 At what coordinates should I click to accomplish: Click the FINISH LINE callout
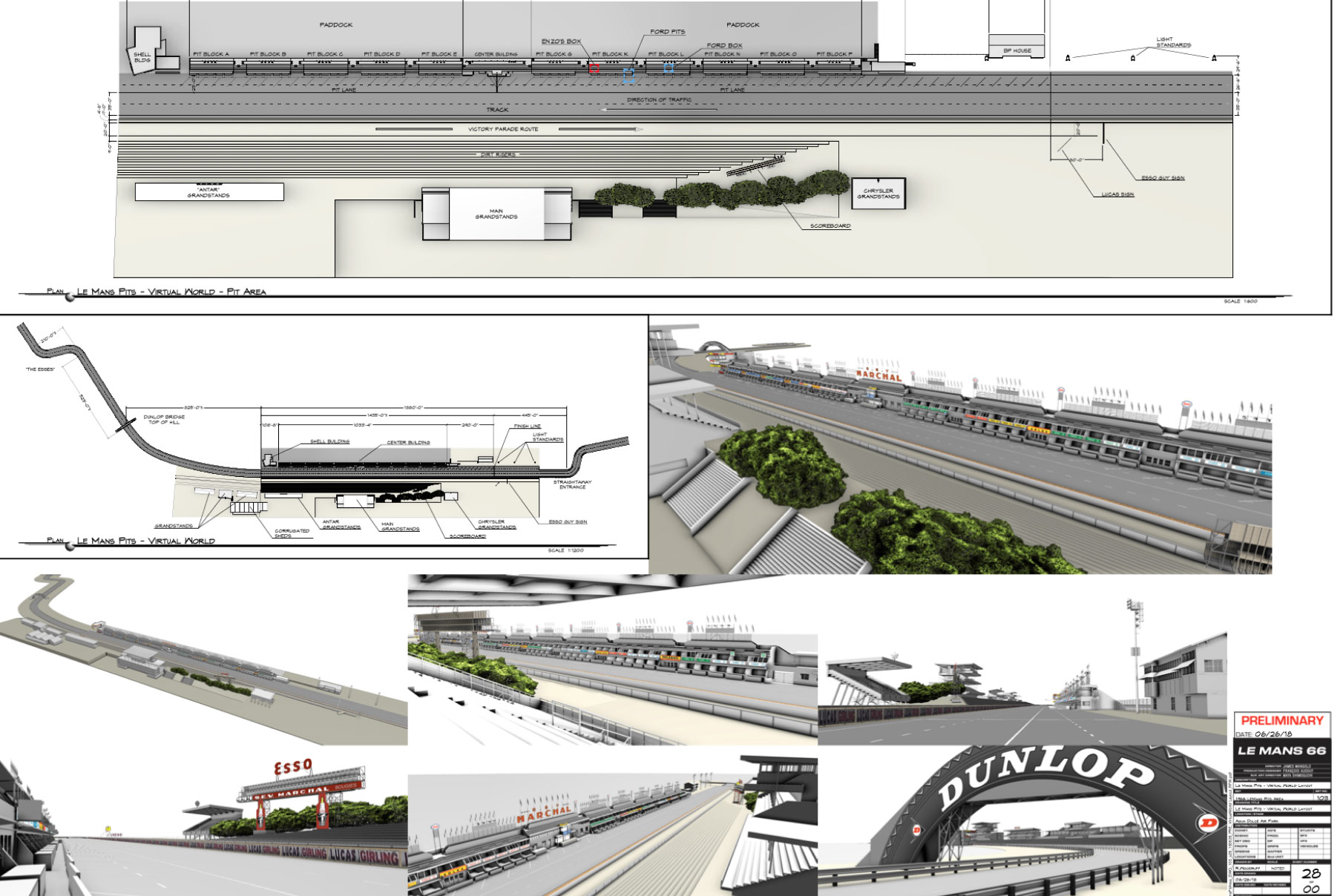click(528, 426)
